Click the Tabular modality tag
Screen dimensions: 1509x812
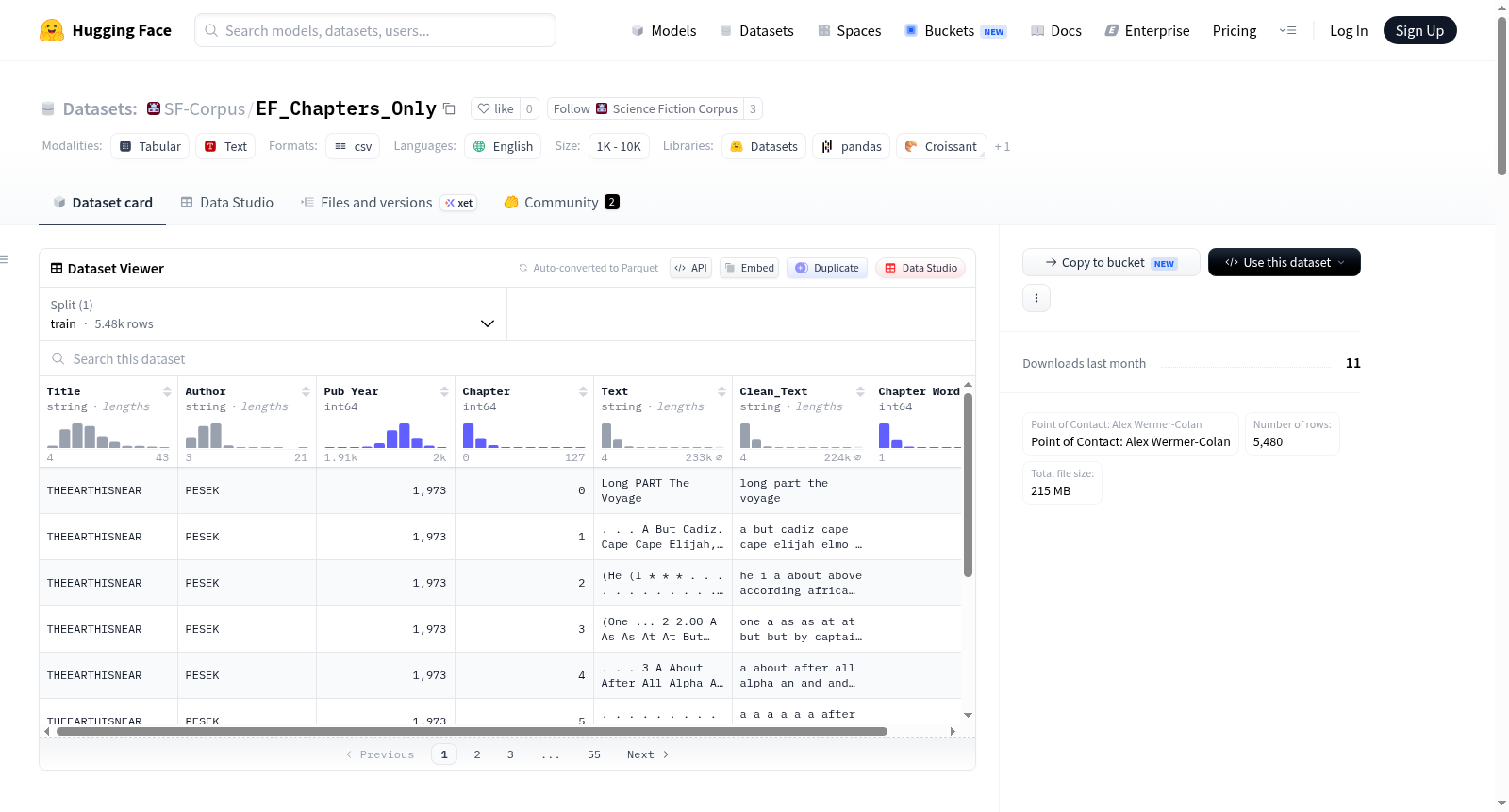click(150, 146)
